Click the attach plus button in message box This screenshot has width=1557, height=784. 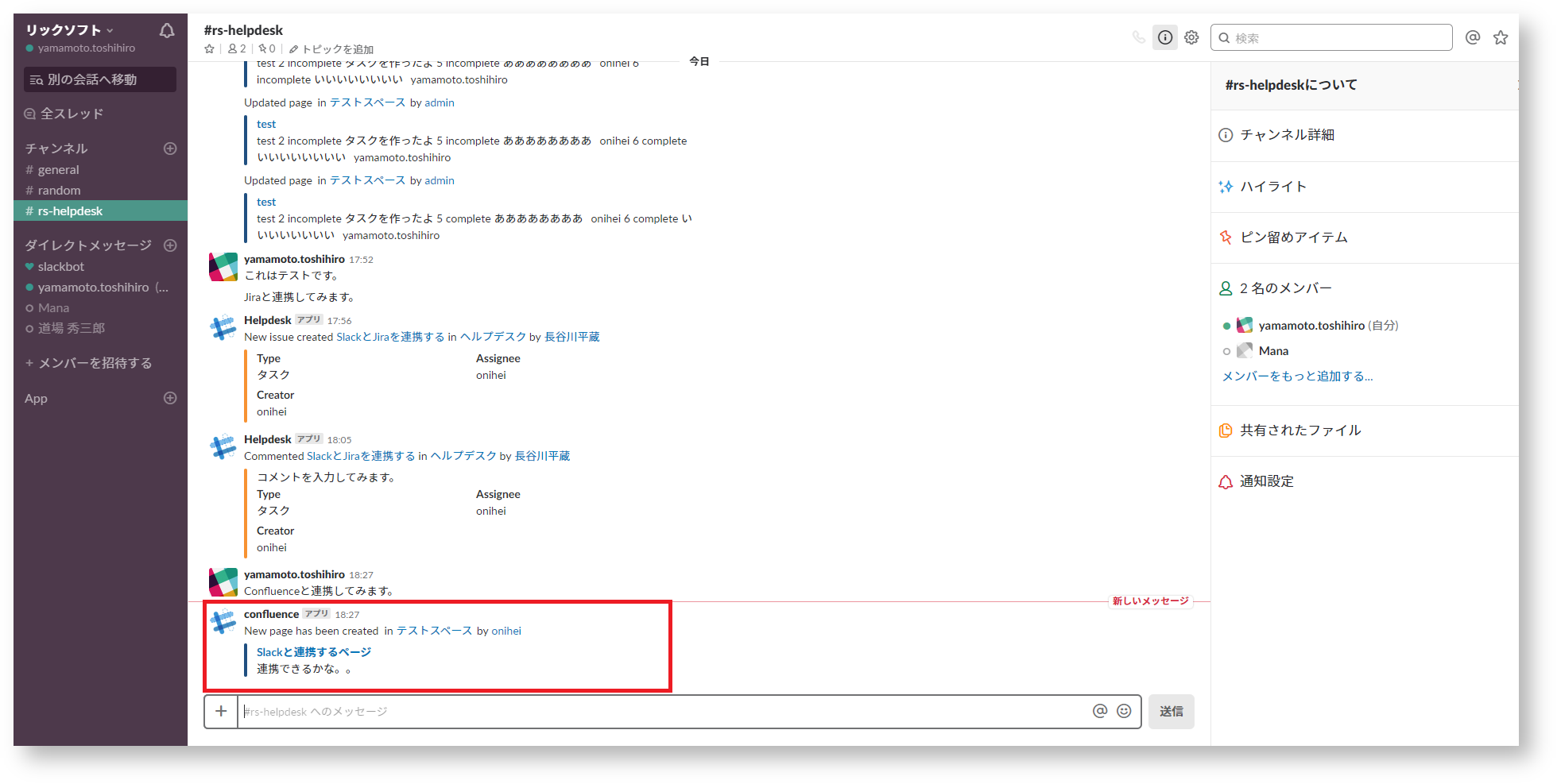click(221, 712)
